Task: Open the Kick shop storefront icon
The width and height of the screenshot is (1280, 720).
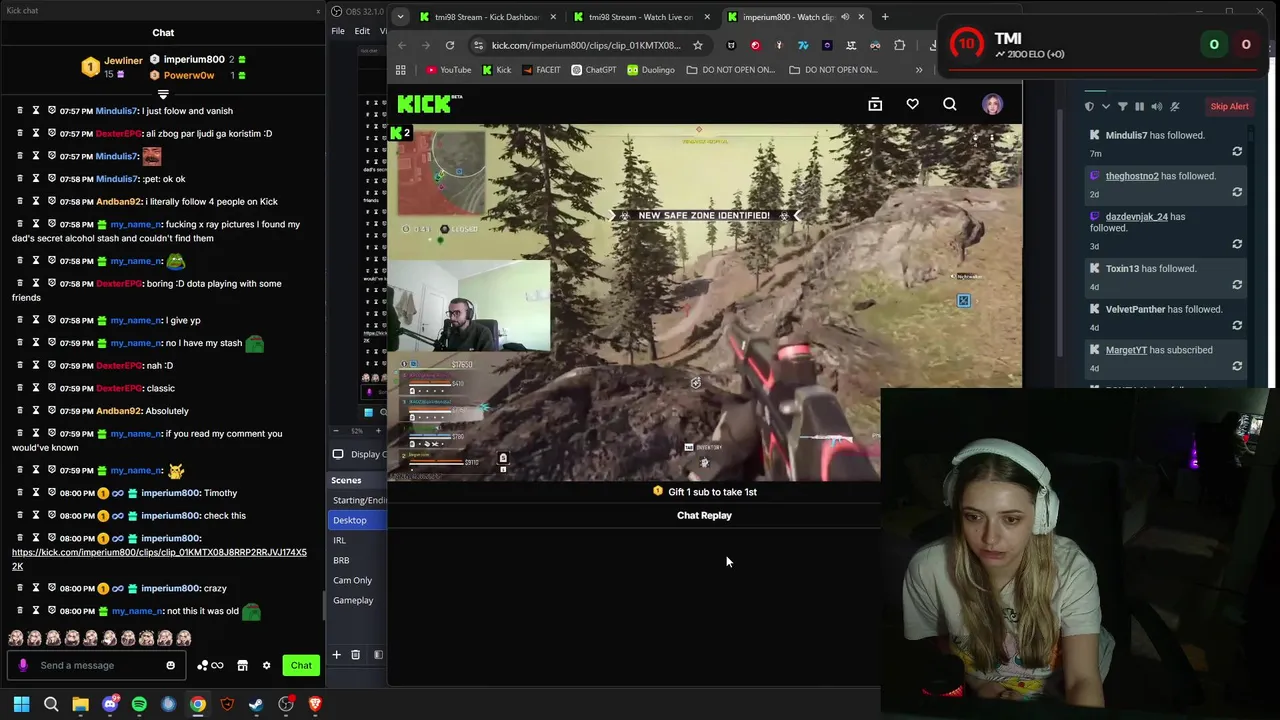Action: 242,665
